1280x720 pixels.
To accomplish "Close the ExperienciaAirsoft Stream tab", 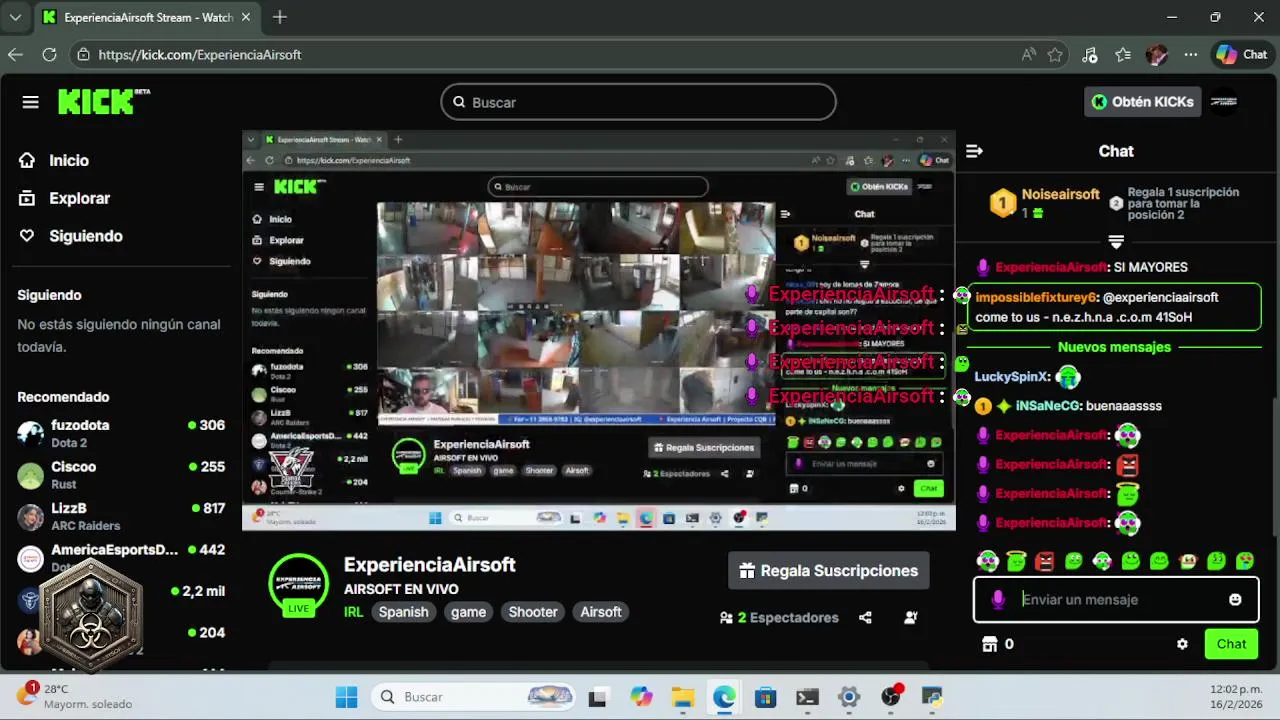I will click(245, 17).
